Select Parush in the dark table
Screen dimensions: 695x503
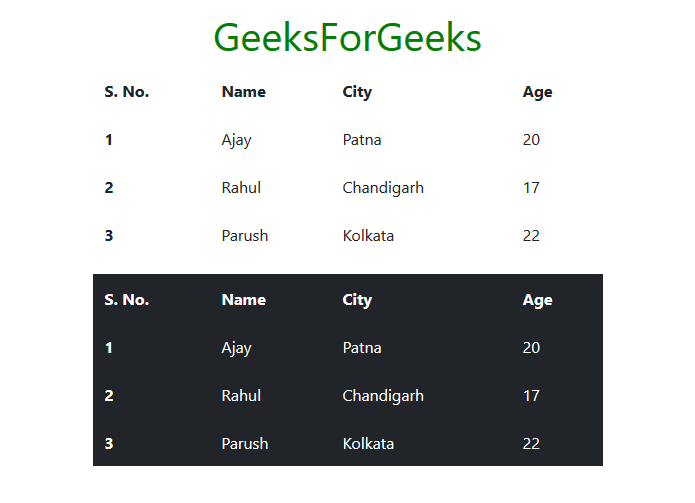tap(244, 444)
